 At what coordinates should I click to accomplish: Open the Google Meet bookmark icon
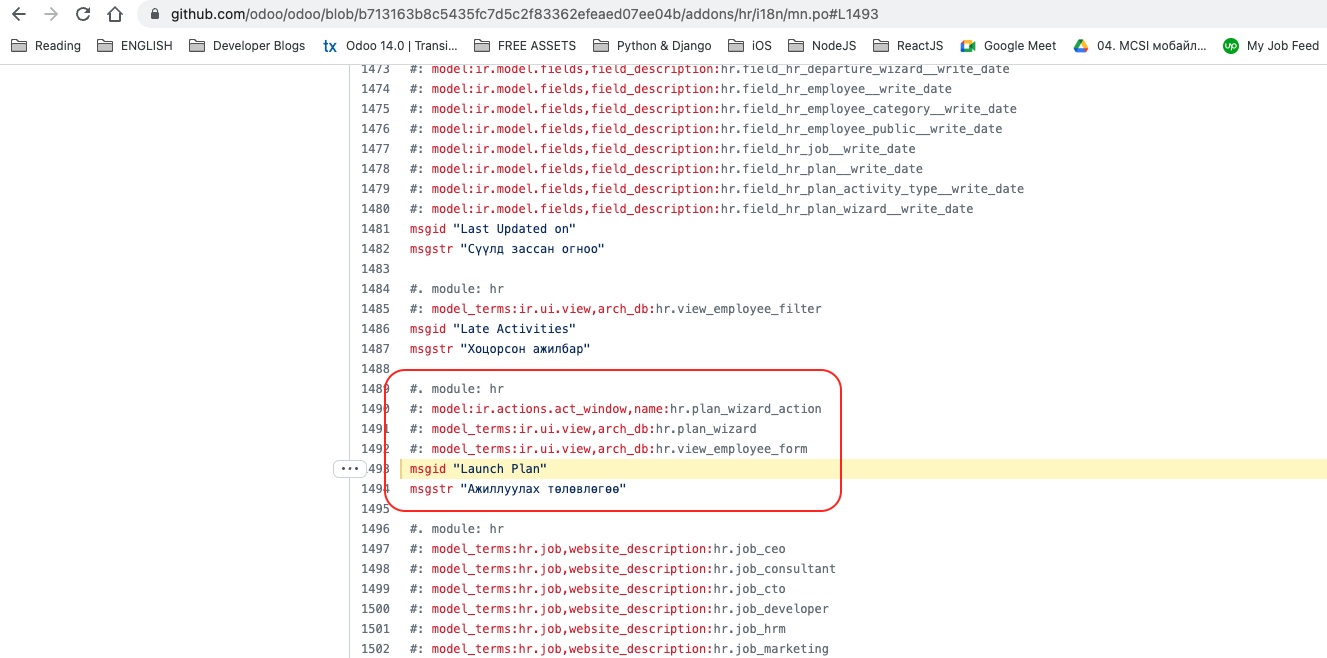pos(968,45)
